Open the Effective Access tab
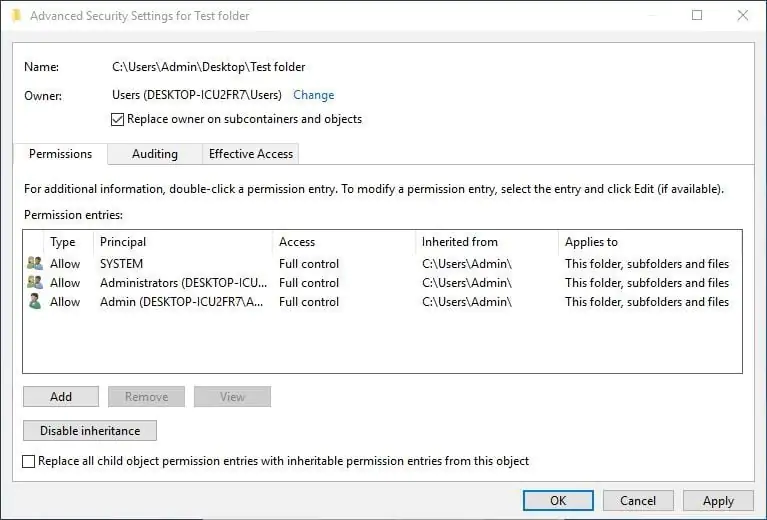This screenshot has width=767, height=520. [x=251, y=154]
